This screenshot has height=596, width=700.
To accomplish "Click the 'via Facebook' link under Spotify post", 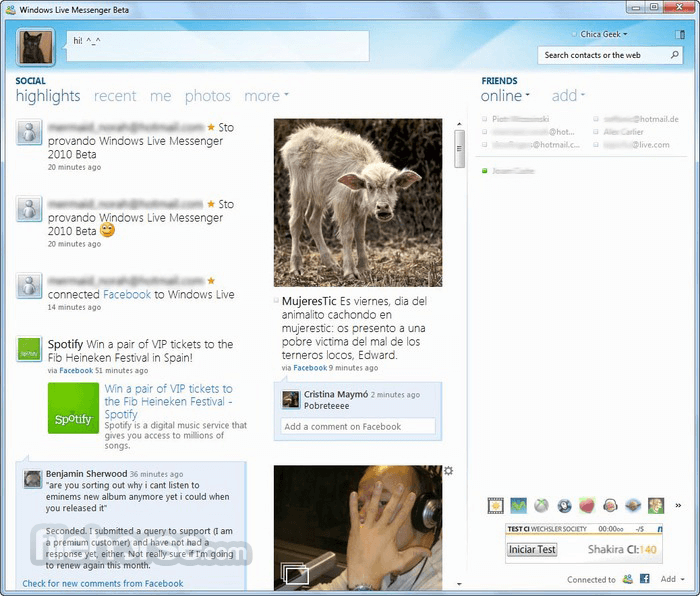I will point(76,371).
